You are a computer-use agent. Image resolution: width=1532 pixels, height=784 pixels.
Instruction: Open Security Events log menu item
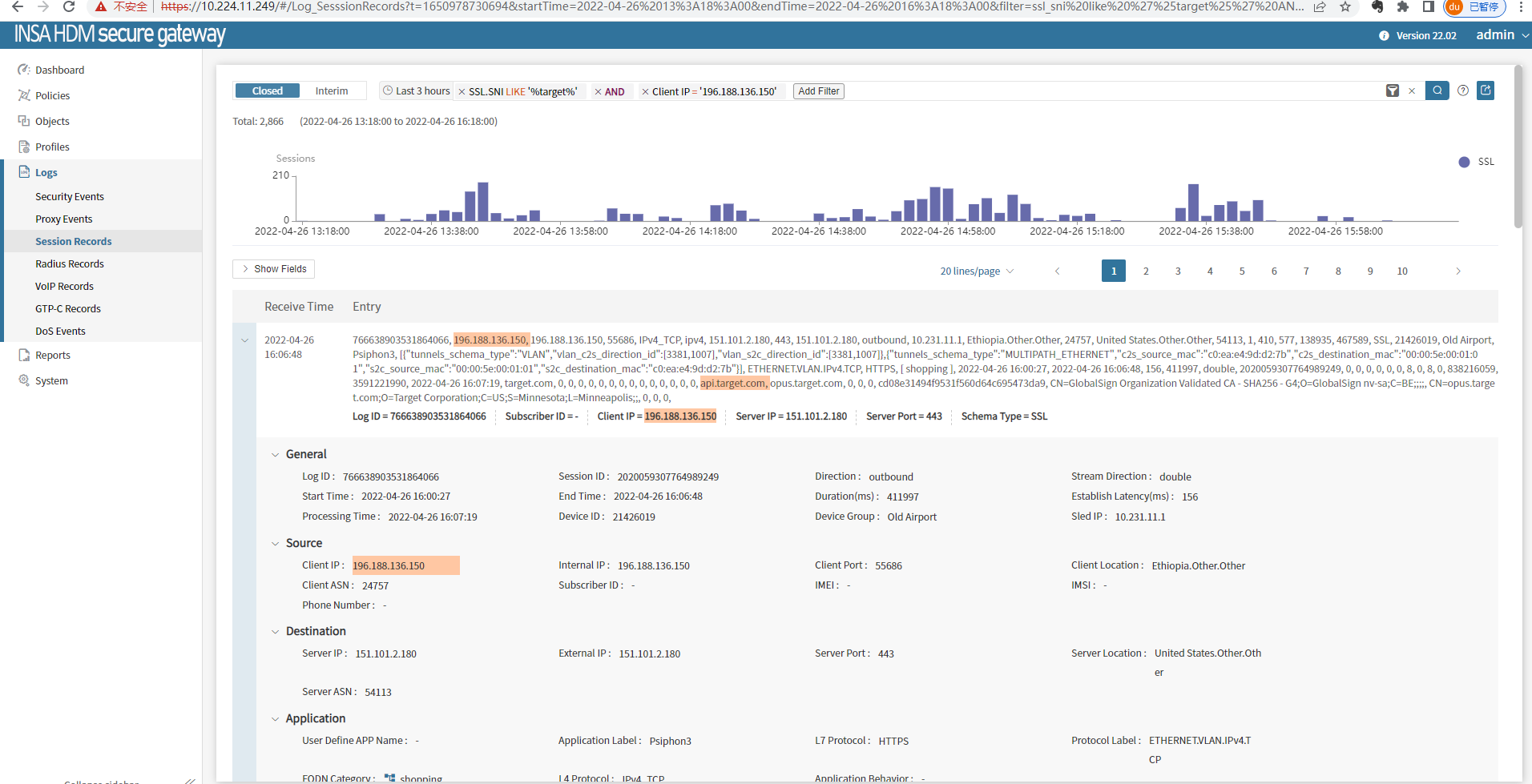[70, 197]
